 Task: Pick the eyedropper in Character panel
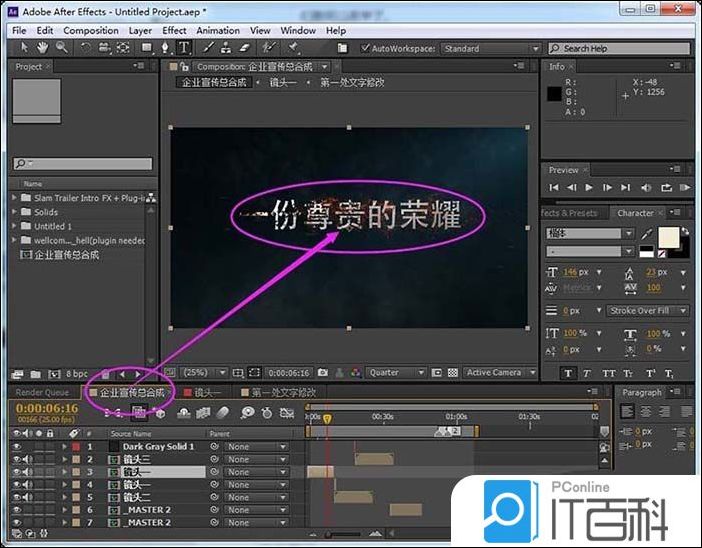coord(645,234)
